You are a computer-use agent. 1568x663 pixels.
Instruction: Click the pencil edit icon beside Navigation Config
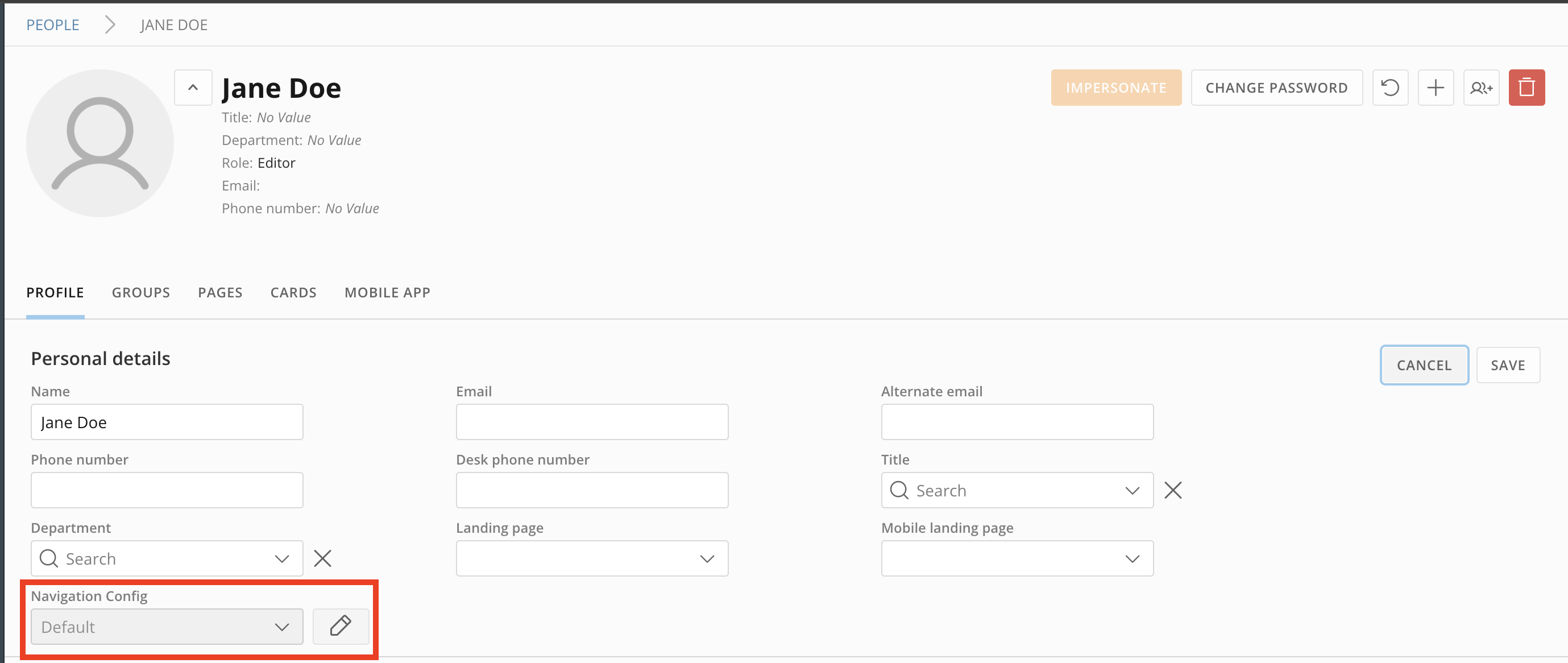[x=341, y=626]
